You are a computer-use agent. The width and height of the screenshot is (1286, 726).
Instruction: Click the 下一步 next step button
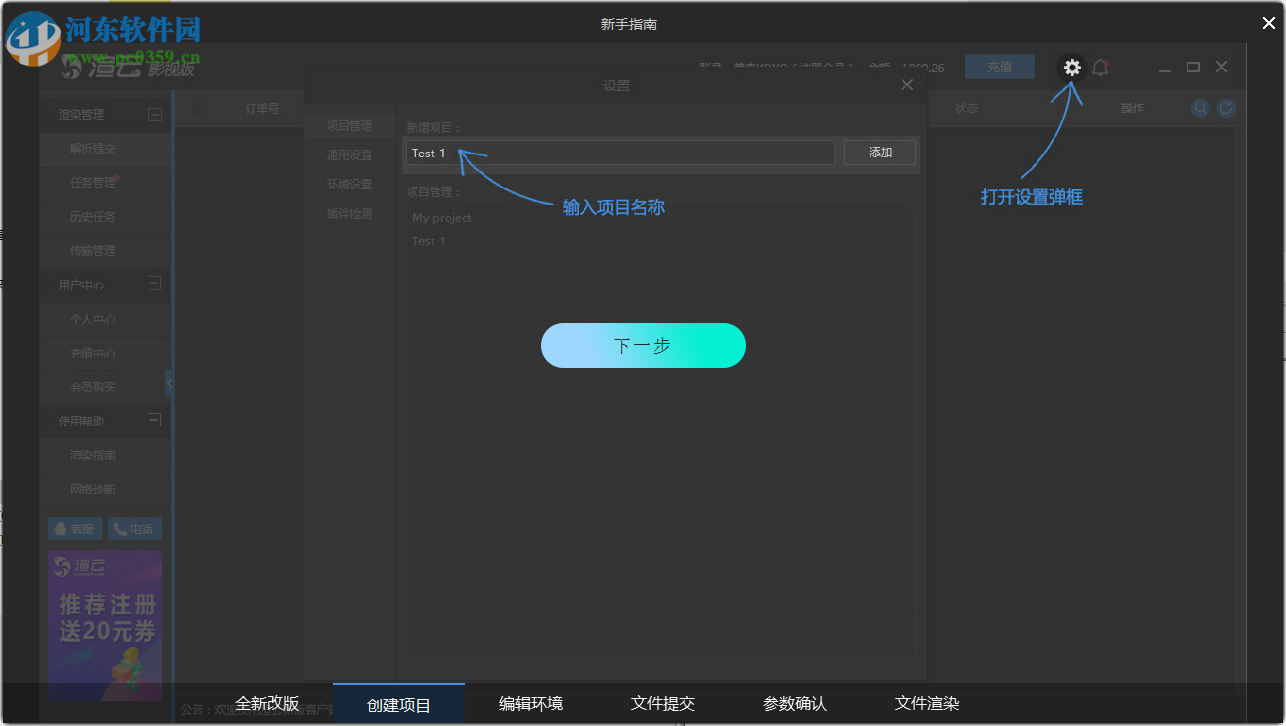pyautogui.click(x=643, y=345)
